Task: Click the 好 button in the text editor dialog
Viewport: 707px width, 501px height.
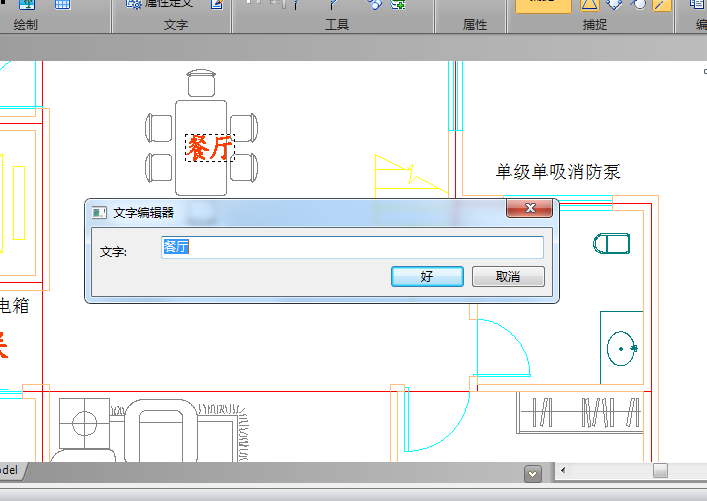Action: pos(427,276)
